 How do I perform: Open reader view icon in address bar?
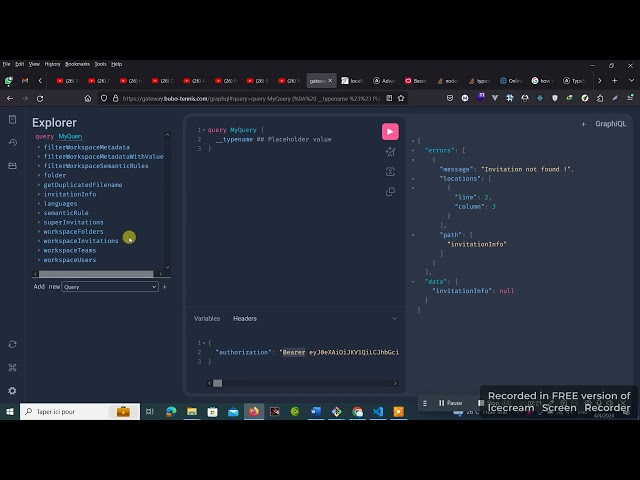(x=389, y=98)
